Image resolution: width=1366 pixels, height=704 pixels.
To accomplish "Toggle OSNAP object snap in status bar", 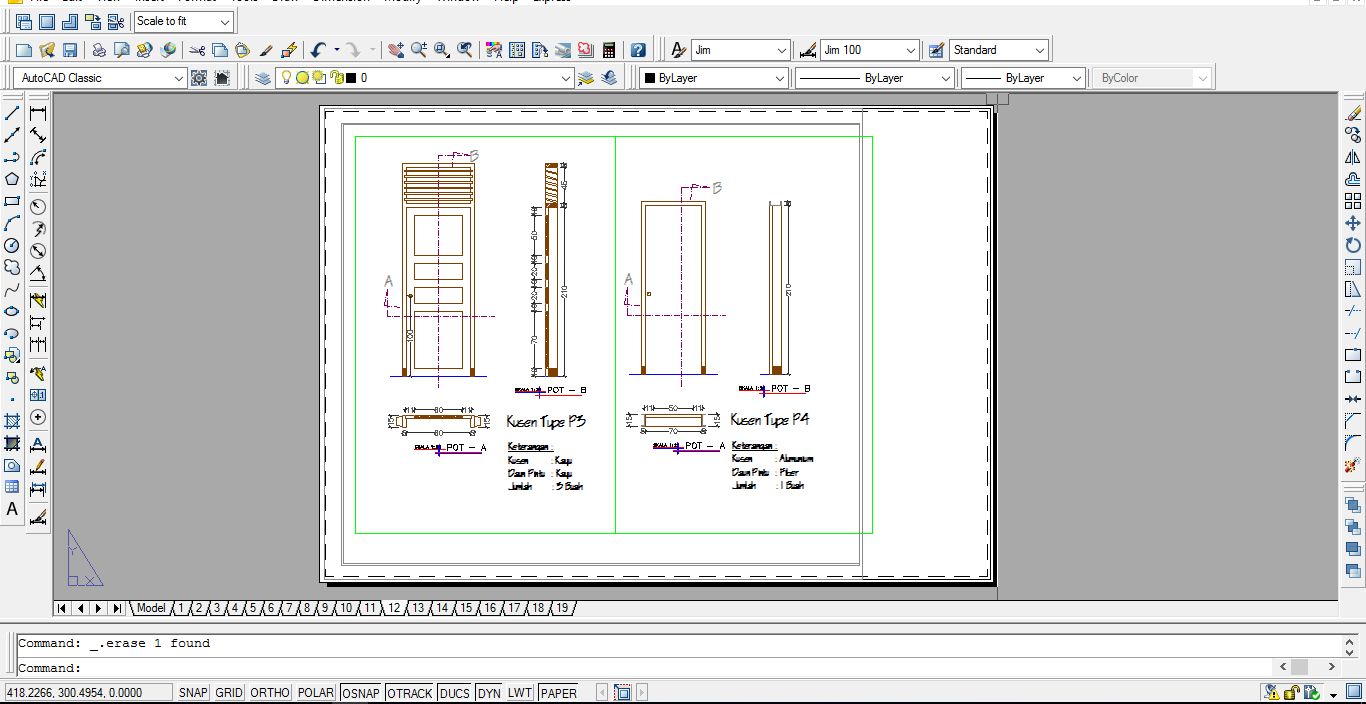I will click(x=360, y=693).
